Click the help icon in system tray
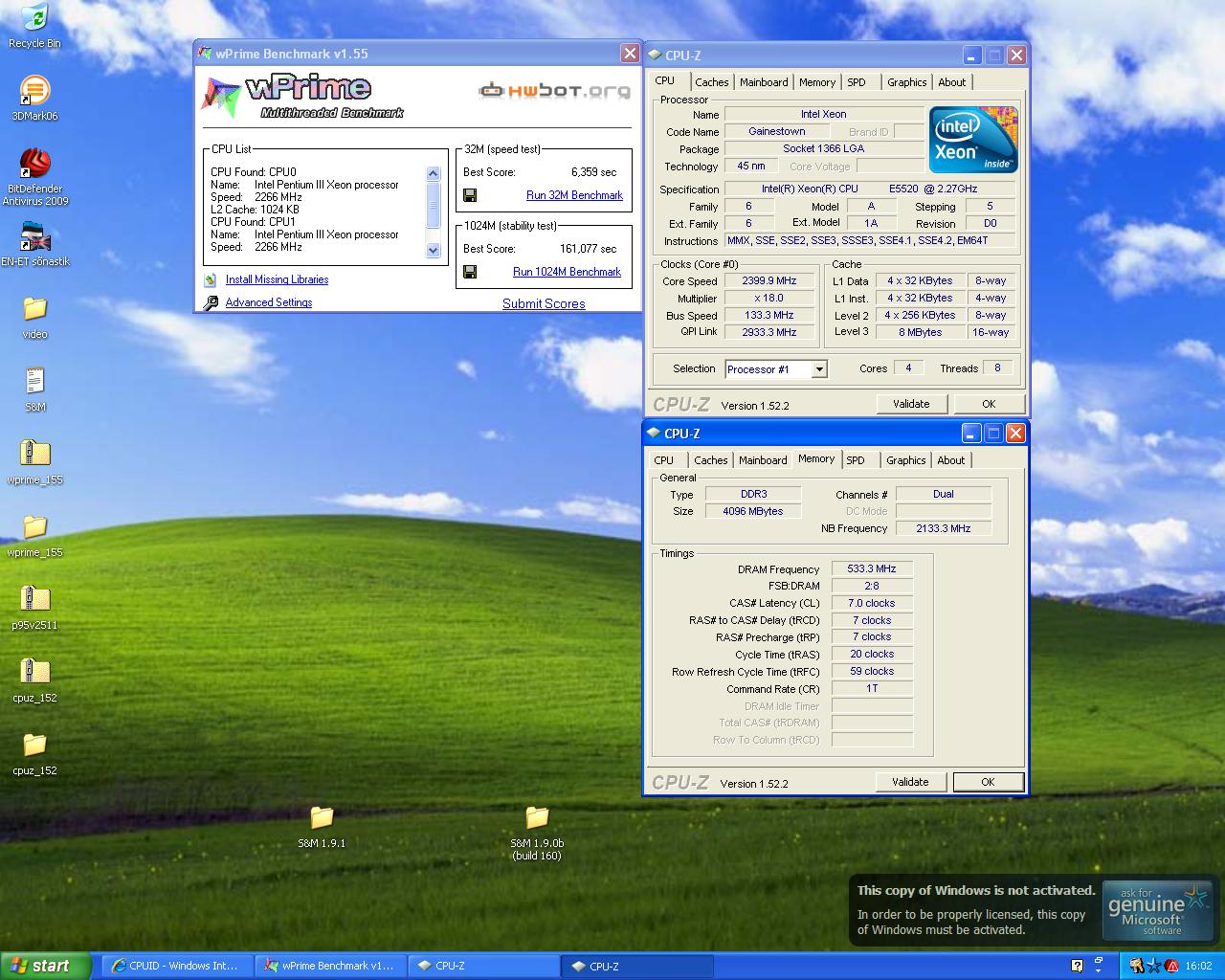This screenshot has height=980, width=1225. pyautogui.click(x=1077, y=966)
